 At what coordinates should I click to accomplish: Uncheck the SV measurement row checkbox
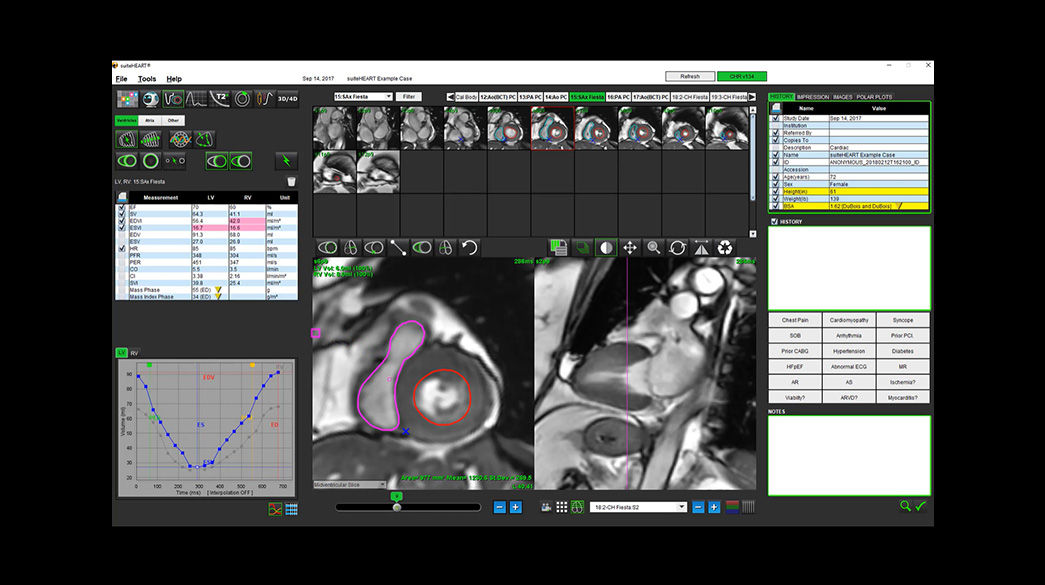coord(121,214)
